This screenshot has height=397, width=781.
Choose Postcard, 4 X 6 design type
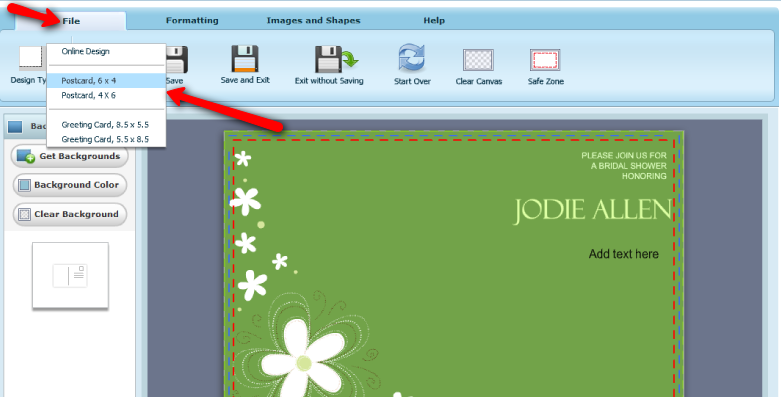point(106,95)
